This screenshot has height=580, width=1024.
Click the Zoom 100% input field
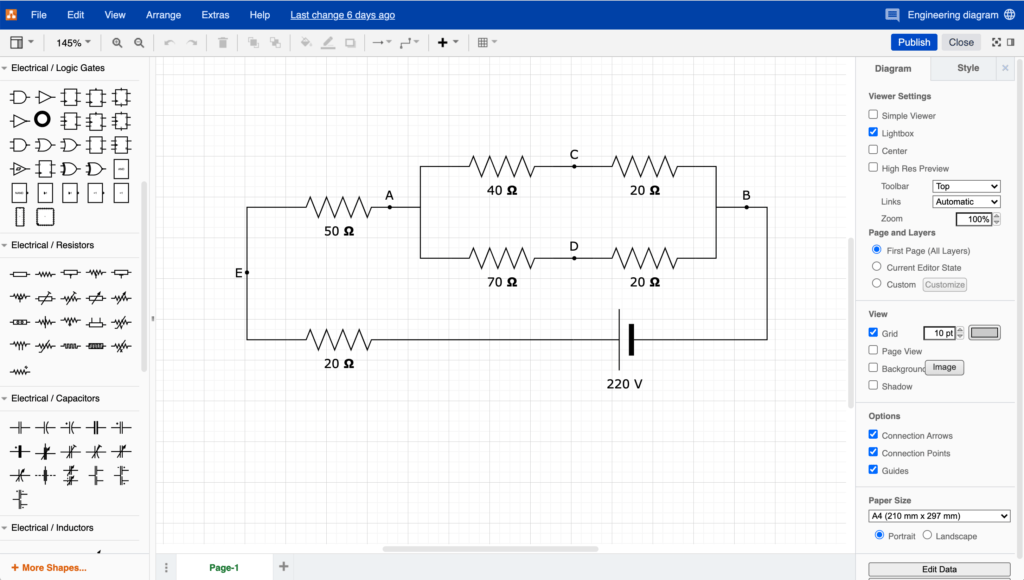[974, 219]
